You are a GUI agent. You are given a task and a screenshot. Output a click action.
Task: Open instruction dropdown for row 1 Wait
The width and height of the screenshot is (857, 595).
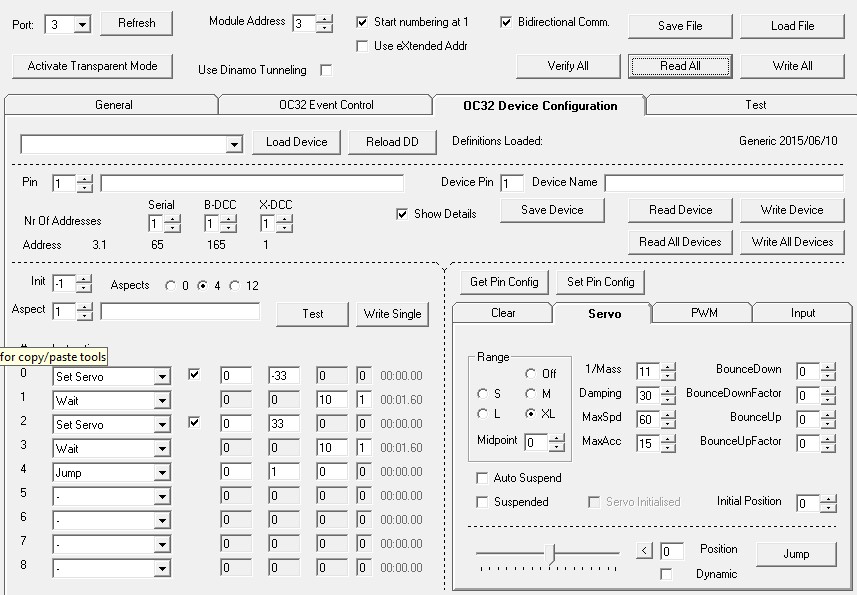click(162, 400)
